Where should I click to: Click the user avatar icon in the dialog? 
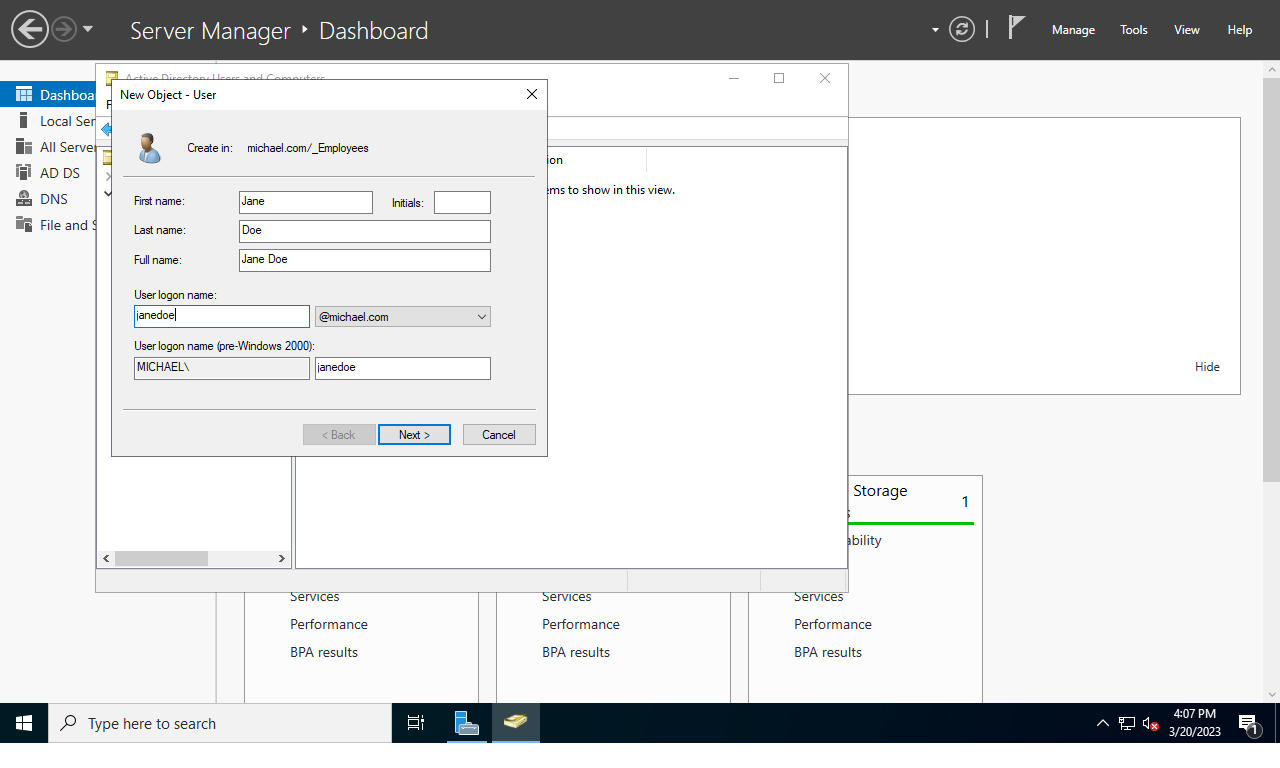click(149, 148)
